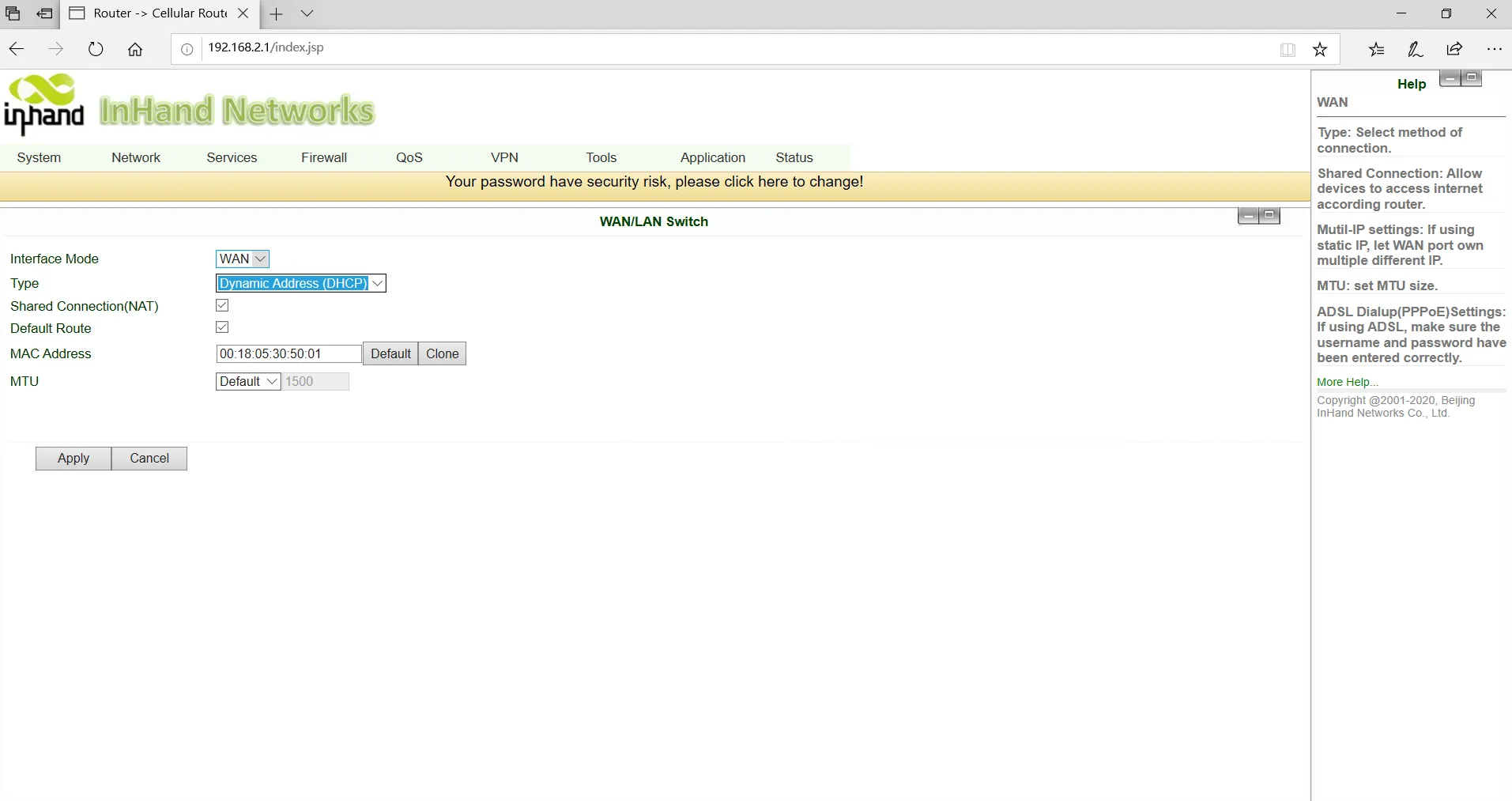Viewport: 1512px width, 801px height.
Task: Open the Network menu
Action: click(x=136, y=157)
